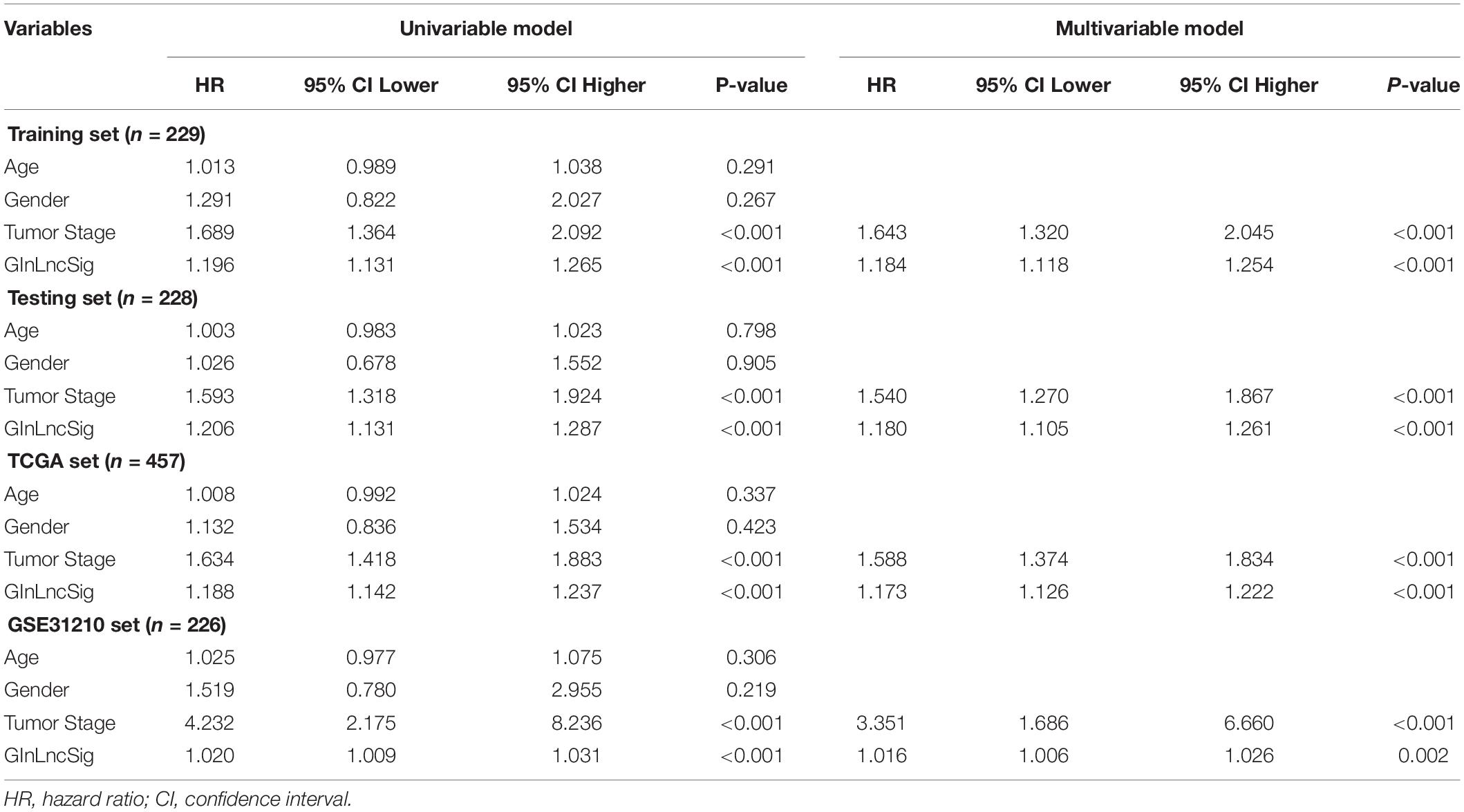The image size is (1464, 812).
Task: Click the HR value 1.689
Action: 209,232
